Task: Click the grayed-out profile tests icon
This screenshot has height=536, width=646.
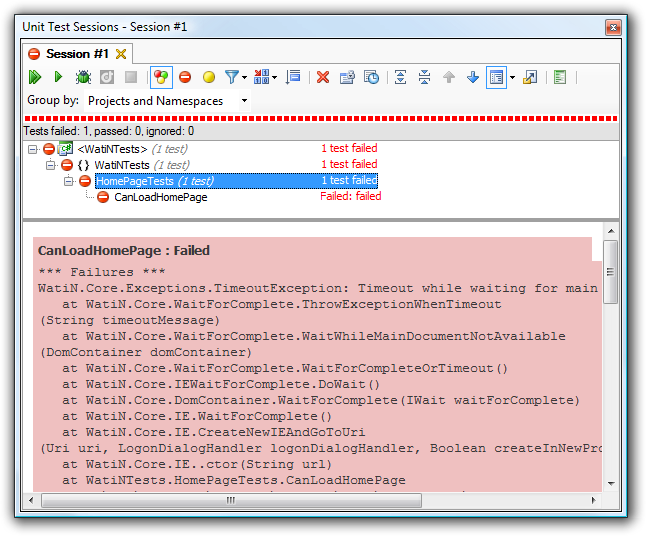Action: click(x=107, y=77)
